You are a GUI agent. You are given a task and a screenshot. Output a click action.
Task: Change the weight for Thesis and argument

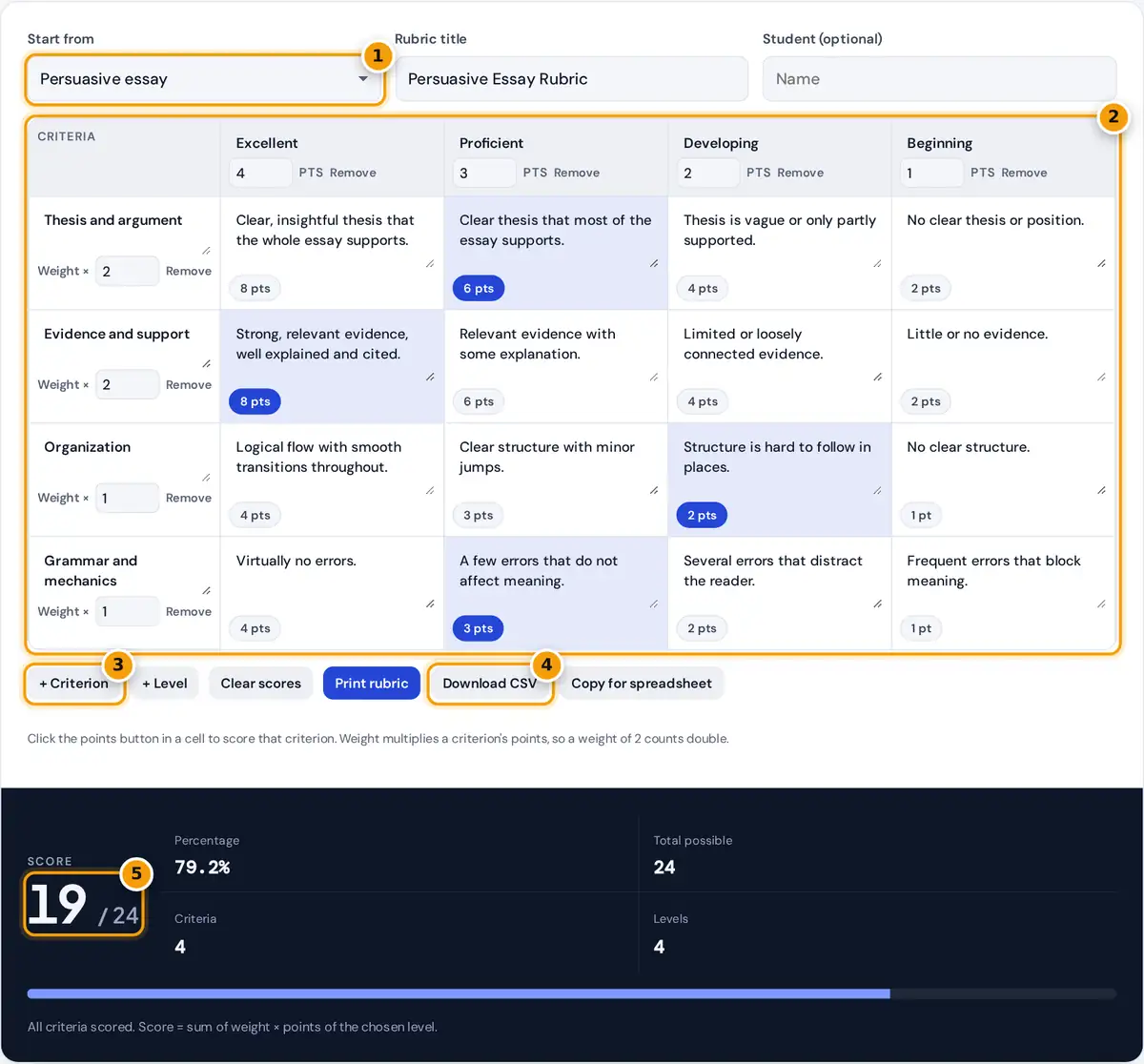tap(127, 271)
